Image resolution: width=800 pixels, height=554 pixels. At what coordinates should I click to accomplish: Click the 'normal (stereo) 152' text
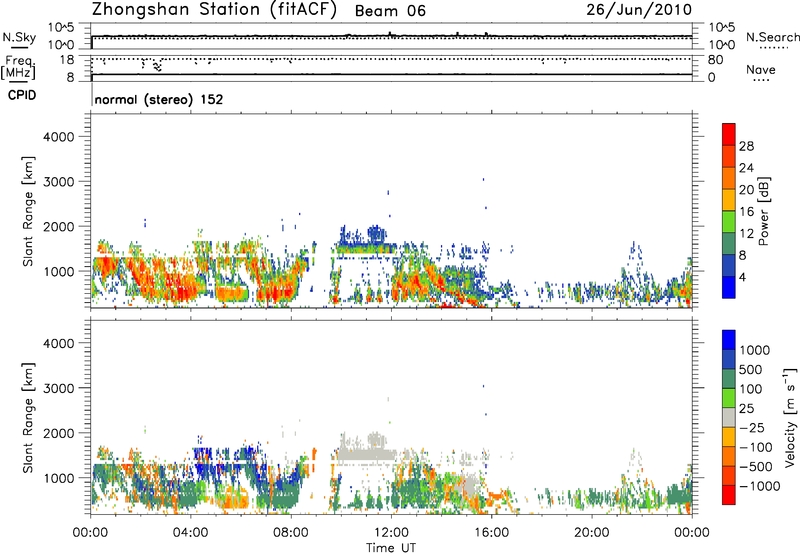coord(159,99)
